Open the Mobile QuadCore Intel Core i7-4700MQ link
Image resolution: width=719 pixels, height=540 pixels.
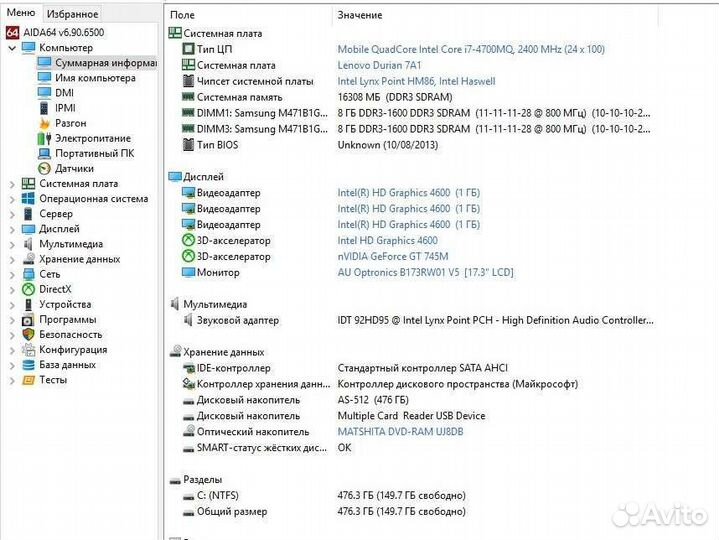pos(471,49)
